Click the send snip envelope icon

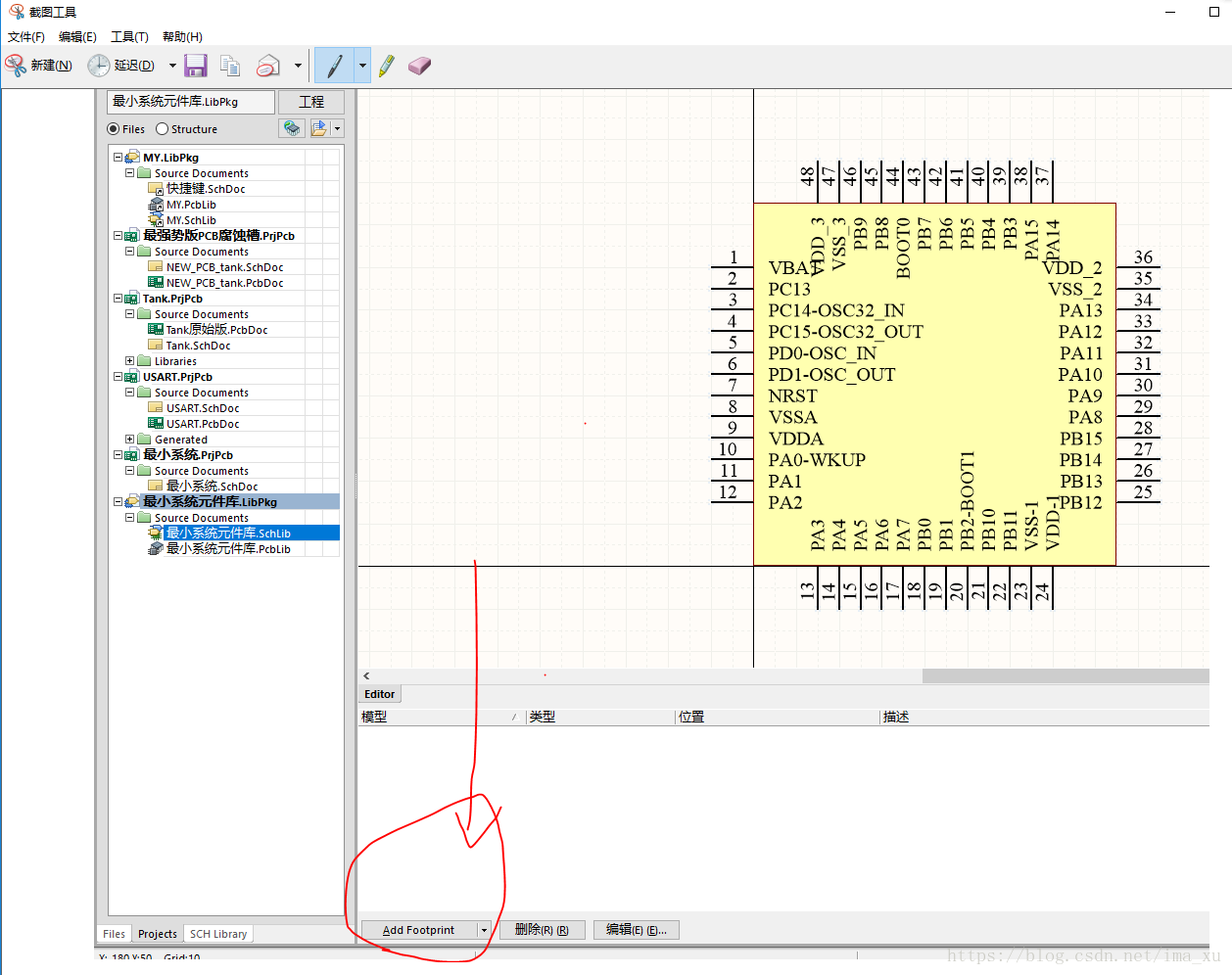[267, 66]
